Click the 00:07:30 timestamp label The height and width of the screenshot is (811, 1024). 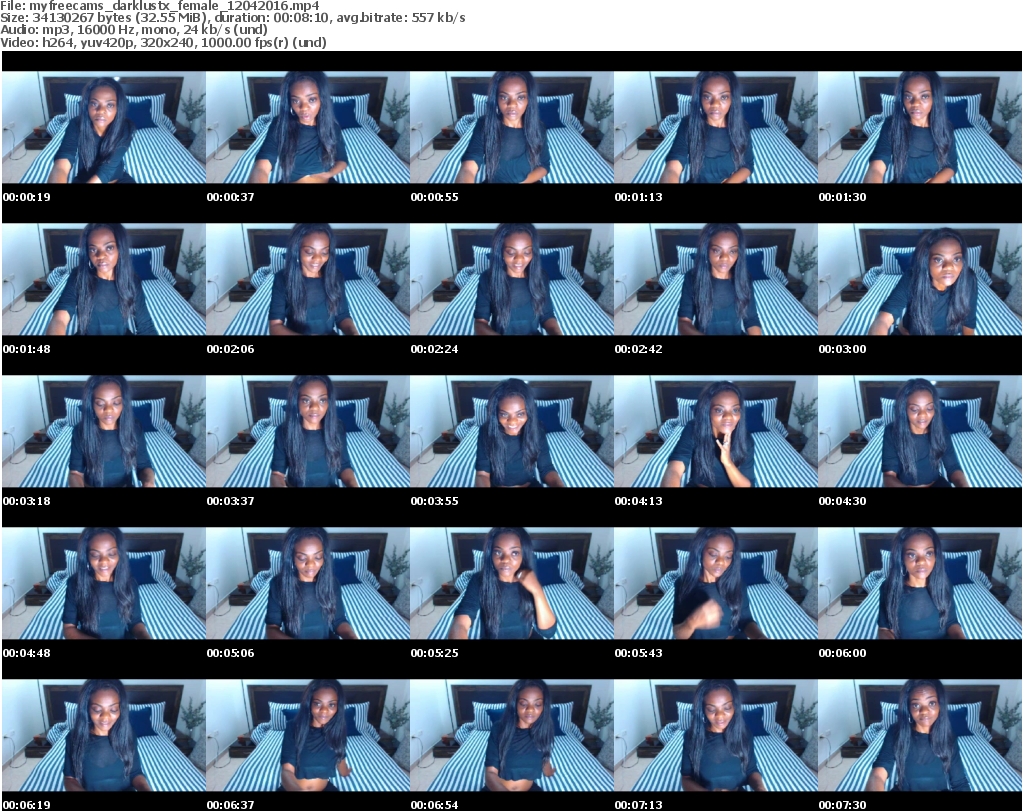[842, 805]
